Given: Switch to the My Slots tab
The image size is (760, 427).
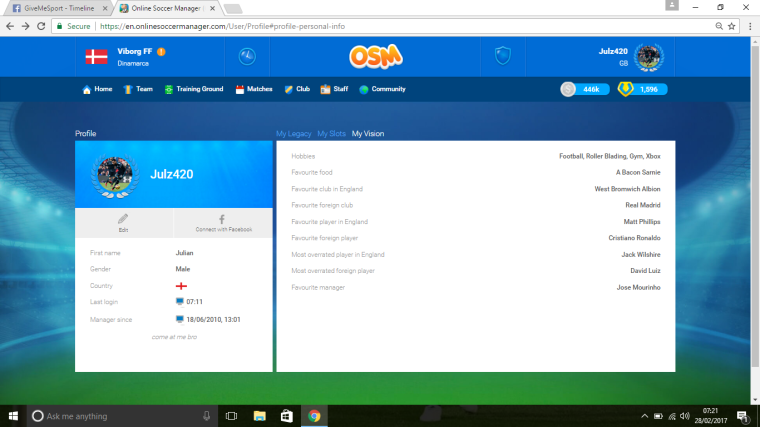Looking at the screenshot, I should (x=332, y=134).
